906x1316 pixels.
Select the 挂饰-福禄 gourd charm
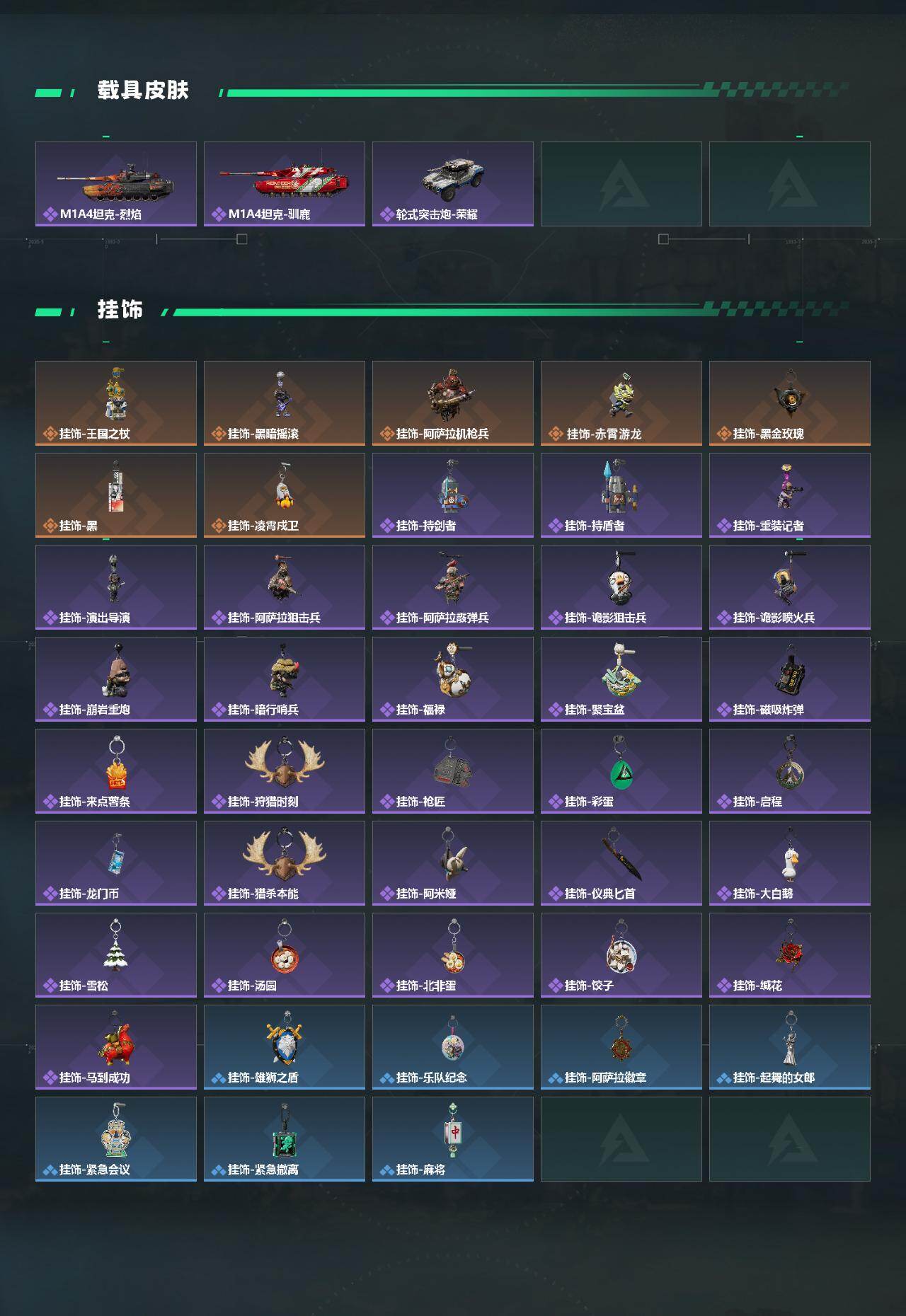click(453, 679)
